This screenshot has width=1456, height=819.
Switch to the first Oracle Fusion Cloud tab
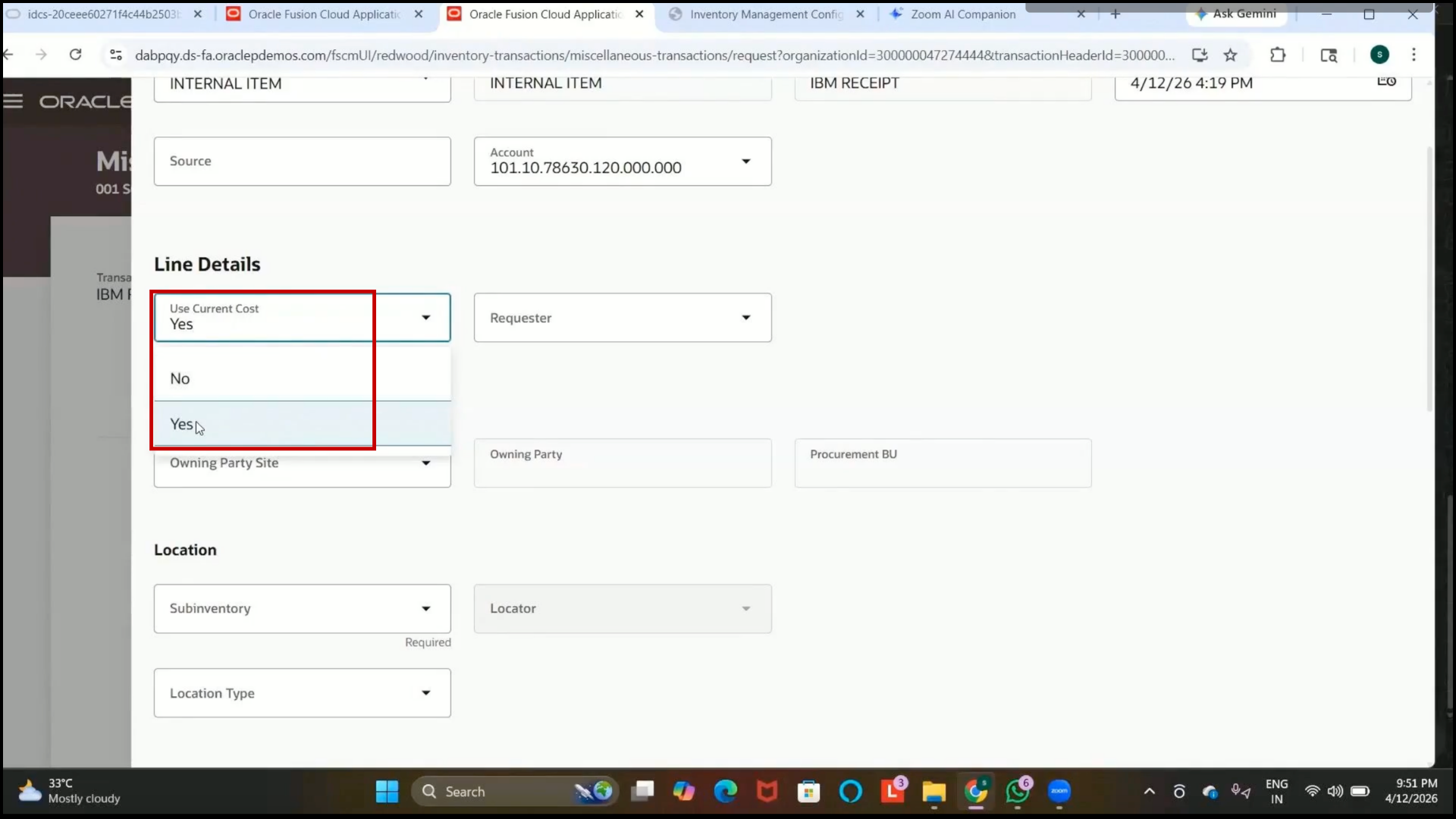pos(325,14)
